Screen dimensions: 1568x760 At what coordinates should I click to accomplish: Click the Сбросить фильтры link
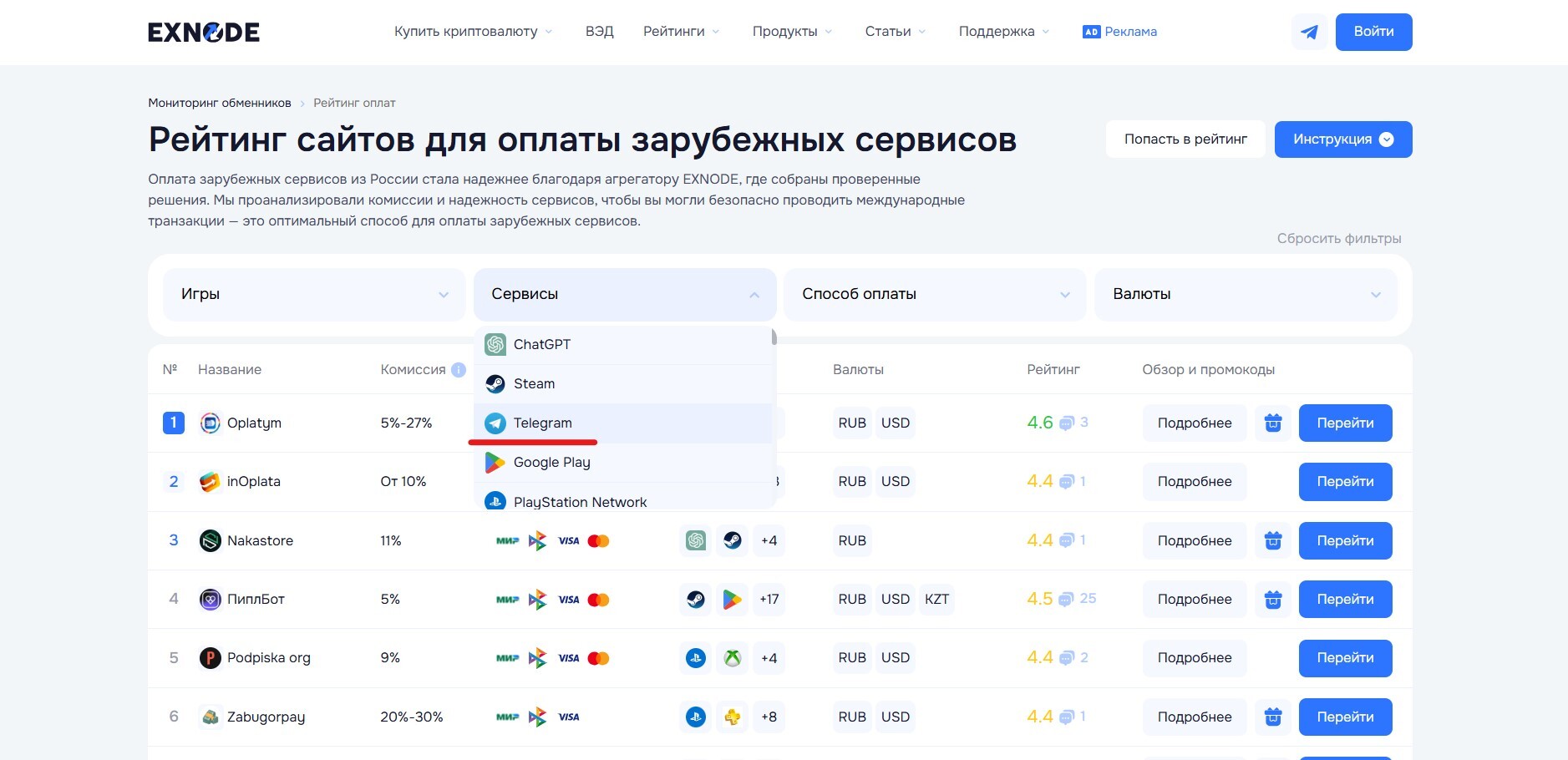pyautogui.click(x=1338, y=239)
